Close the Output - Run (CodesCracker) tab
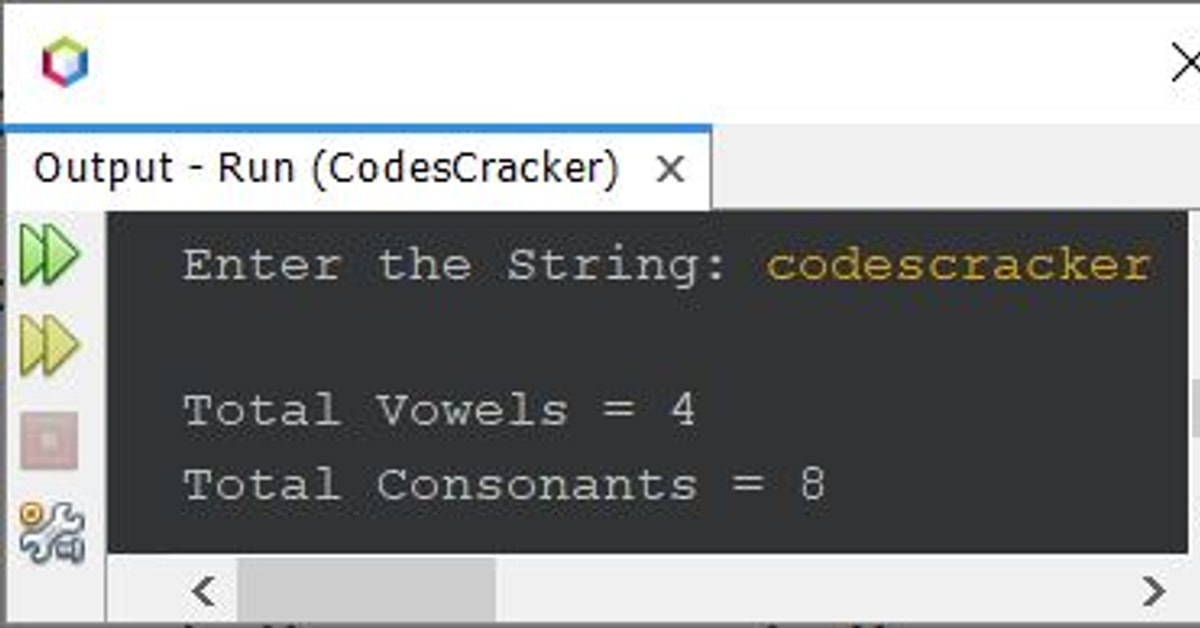Viewport: 1200px width, 628px height. pos(669,169)
